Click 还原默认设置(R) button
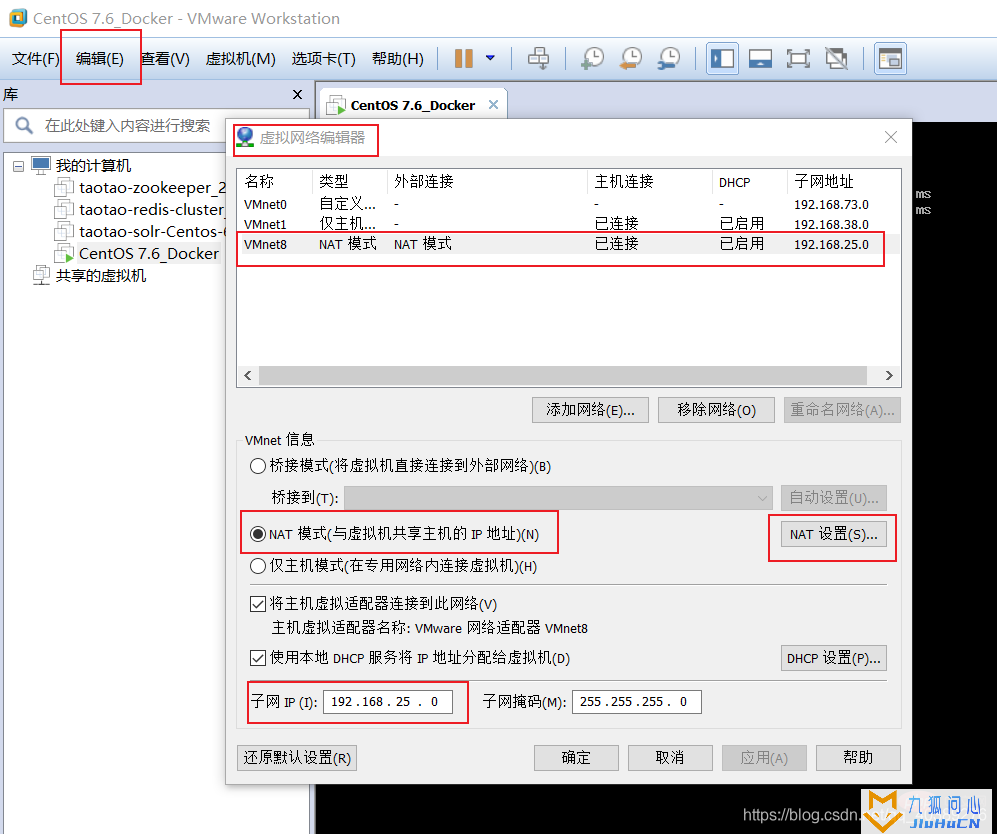This screenshot has height=834, width=997. [297, 758]
